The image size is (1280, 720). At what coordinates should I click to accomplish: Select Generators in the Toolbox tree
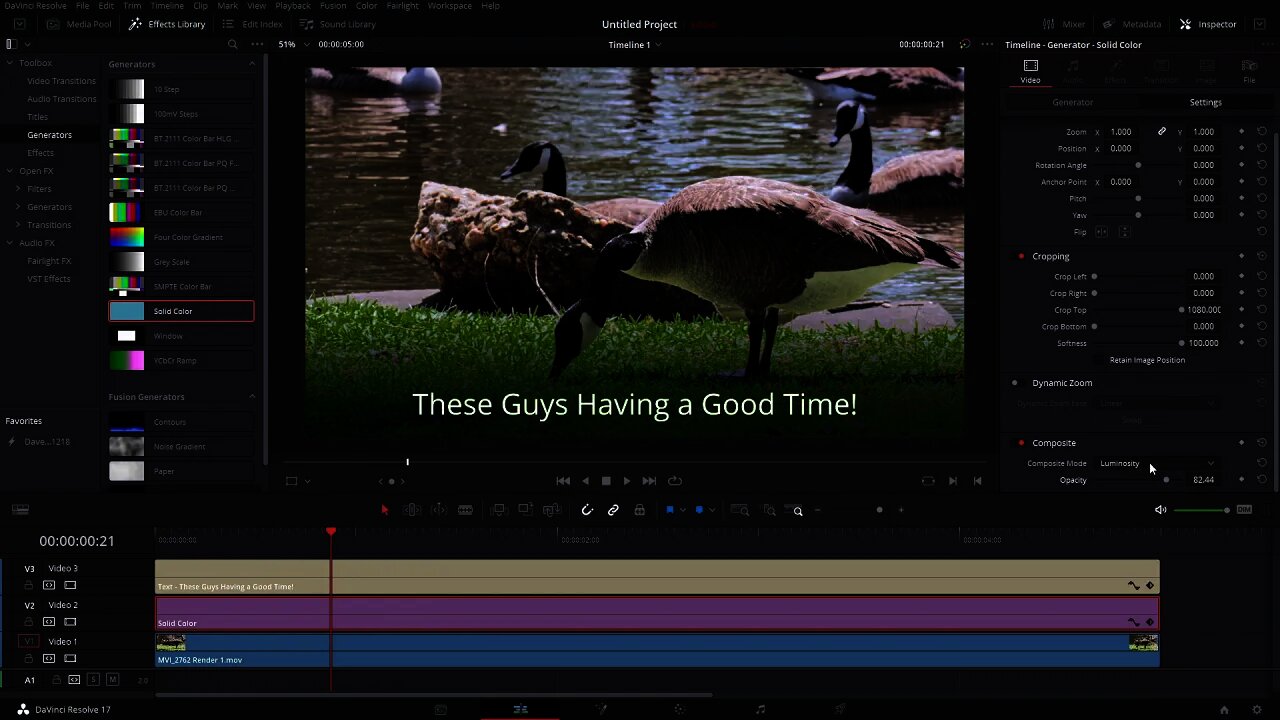[49, 135]
